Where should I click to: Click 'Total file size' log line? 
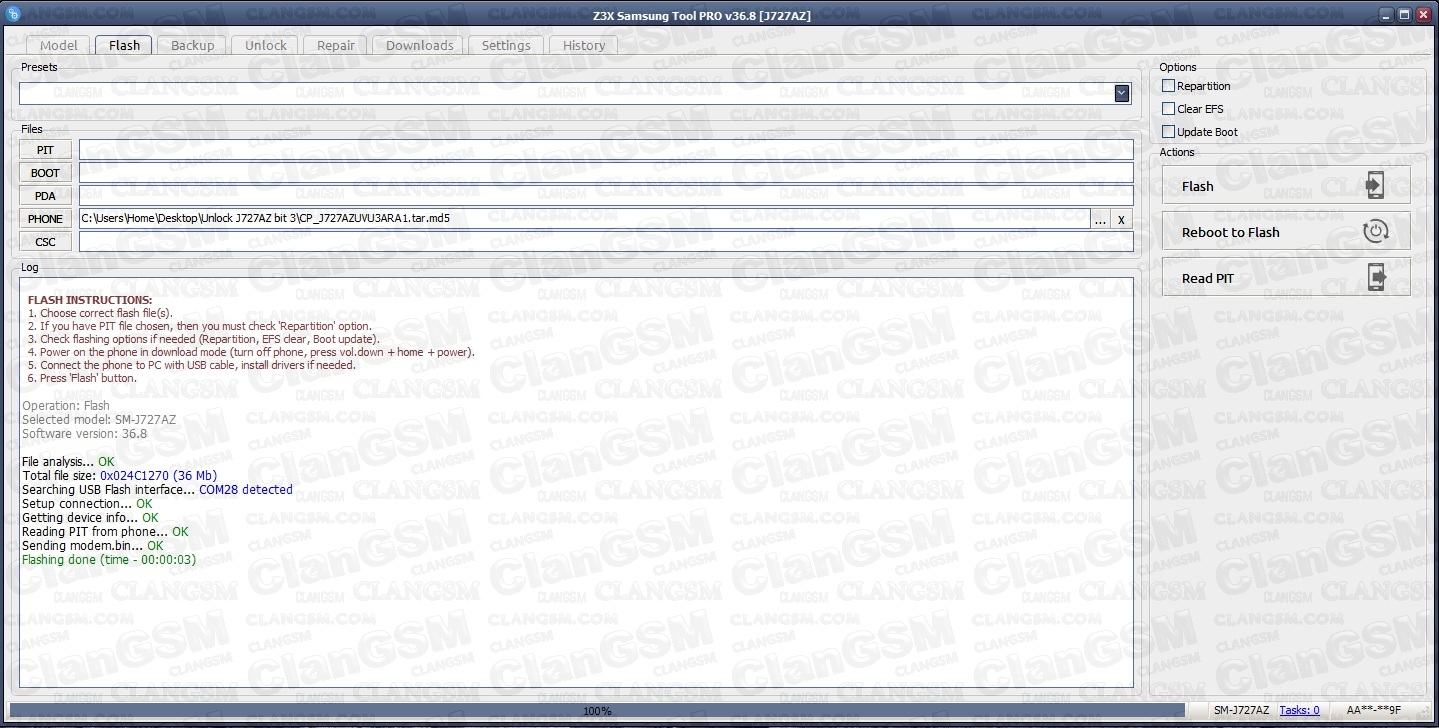[x=119, y=476]
